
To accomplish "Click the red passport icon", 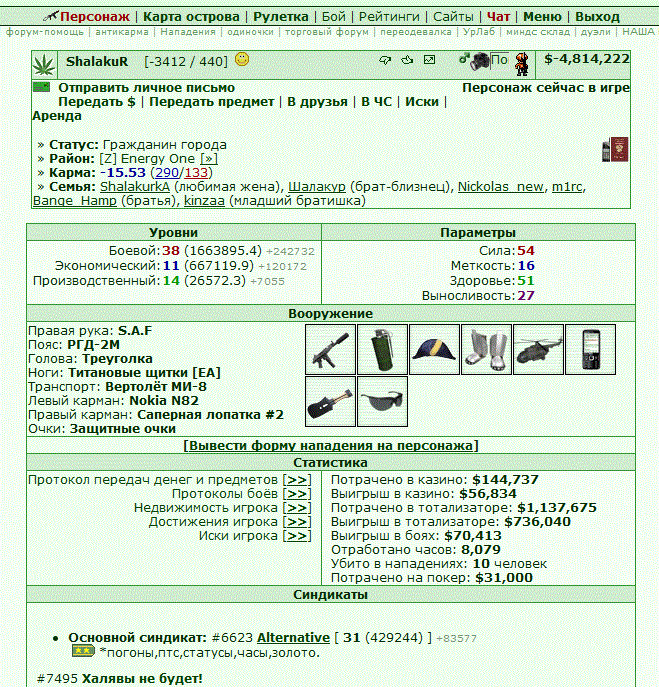I will [620, 149].
